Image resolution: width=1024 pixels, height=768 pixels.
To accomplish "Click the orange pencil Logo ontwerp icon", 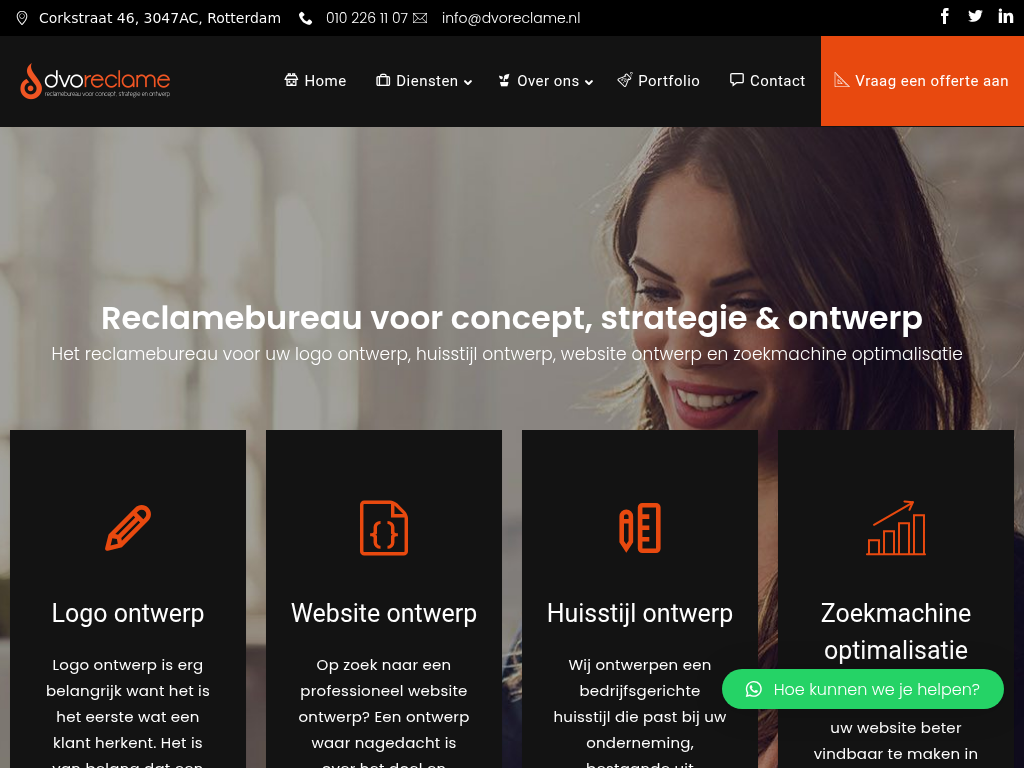I will coord(128,528).
